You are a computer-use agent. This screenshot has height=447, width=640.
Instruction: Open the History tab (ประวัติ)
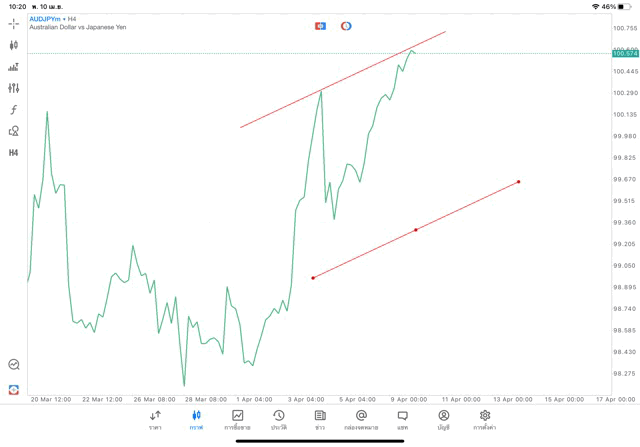(x=278, y=420)
